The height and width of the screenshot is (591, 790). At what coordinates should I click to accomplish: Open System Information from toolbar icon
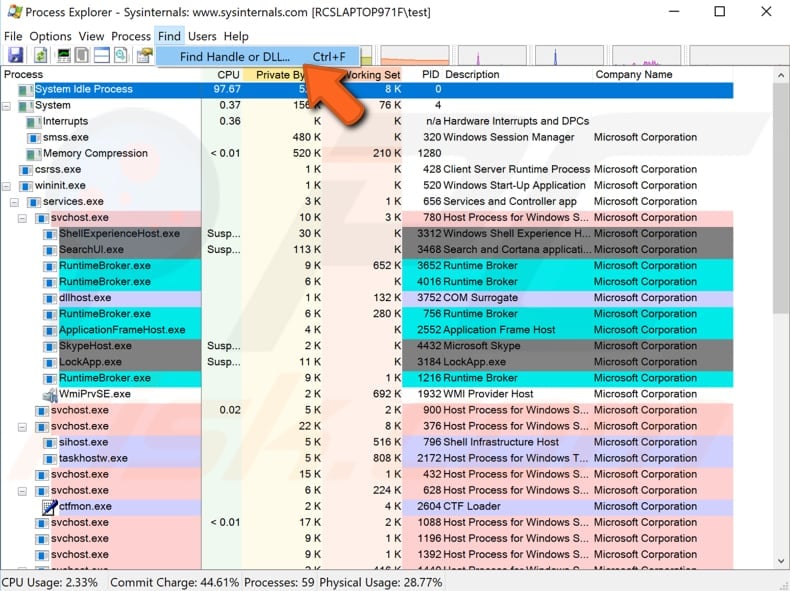point(63,55)
